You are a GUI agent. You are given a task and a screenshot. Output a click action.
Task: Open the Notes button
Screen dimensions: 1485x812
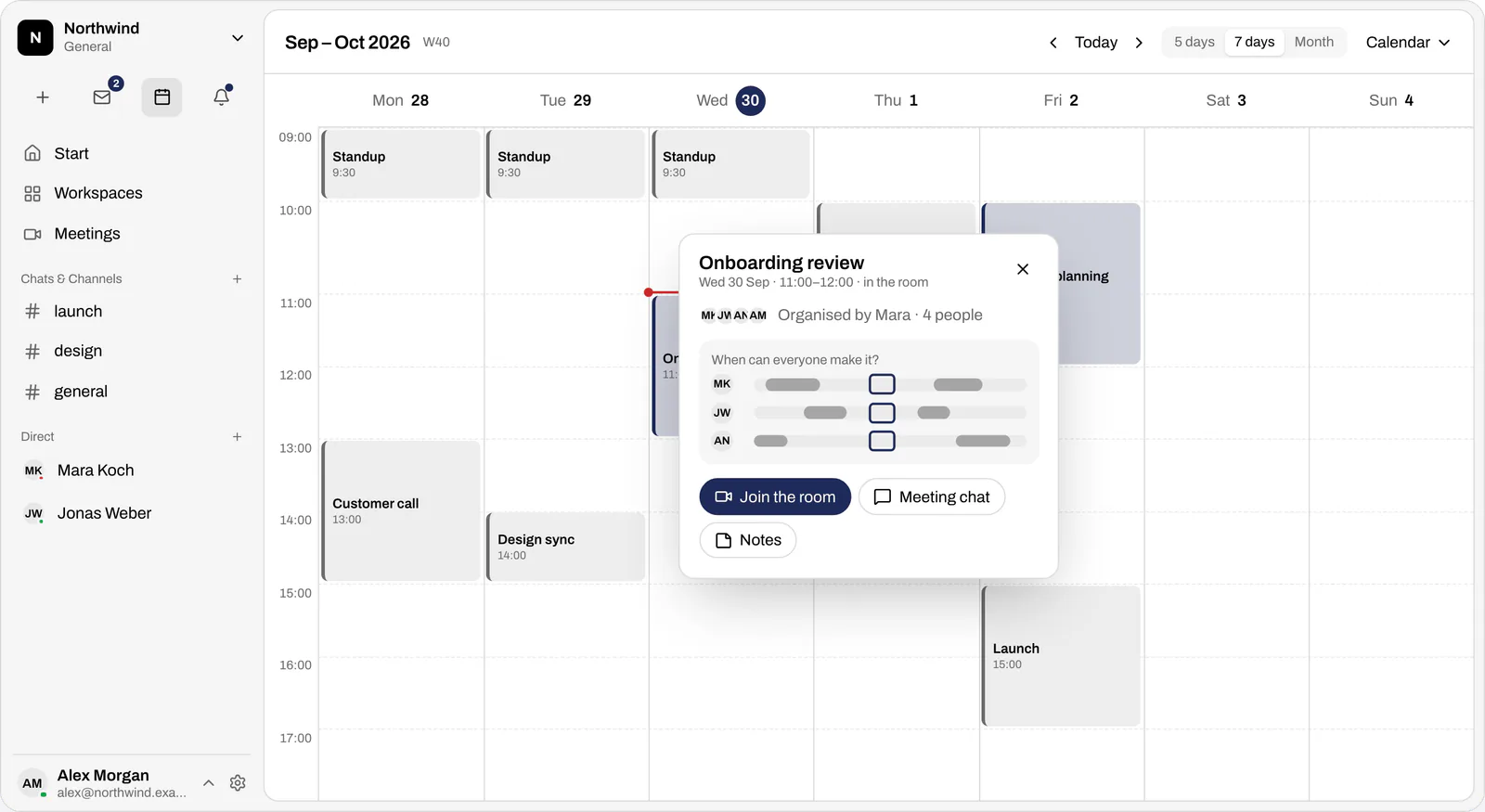tap(748, 540)
